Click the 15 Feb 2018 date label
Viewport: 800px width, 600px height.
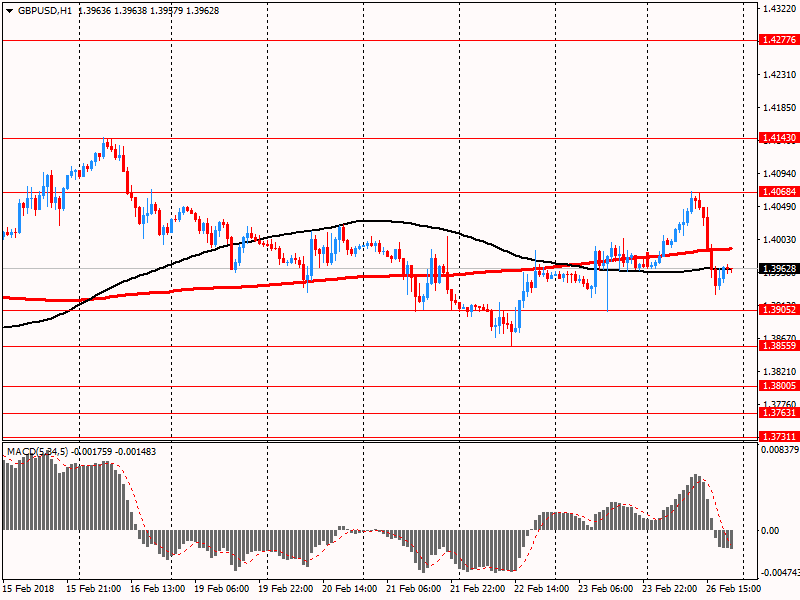29,590
